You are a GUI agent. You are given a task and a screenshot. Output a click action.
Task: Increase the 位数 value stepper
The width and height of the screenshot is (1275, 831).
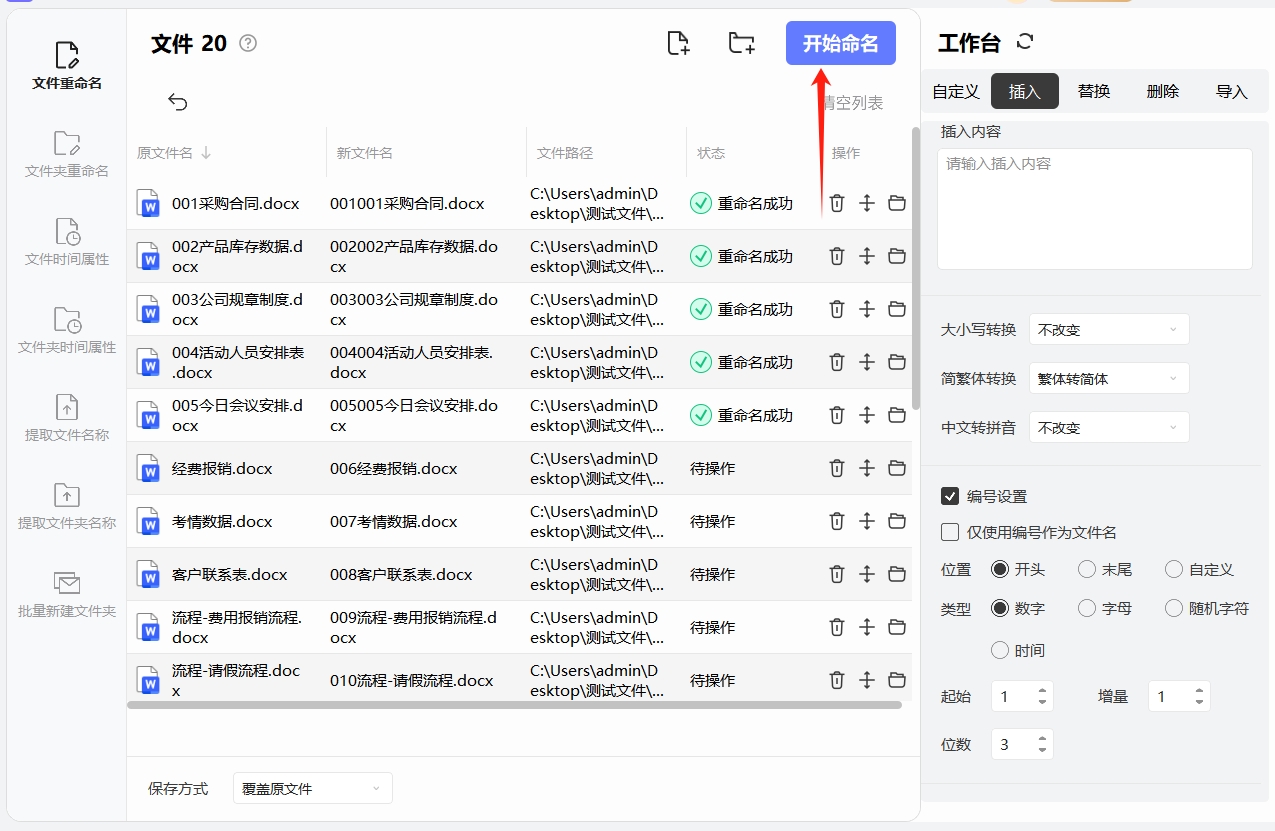click(x=1043, y=739)
